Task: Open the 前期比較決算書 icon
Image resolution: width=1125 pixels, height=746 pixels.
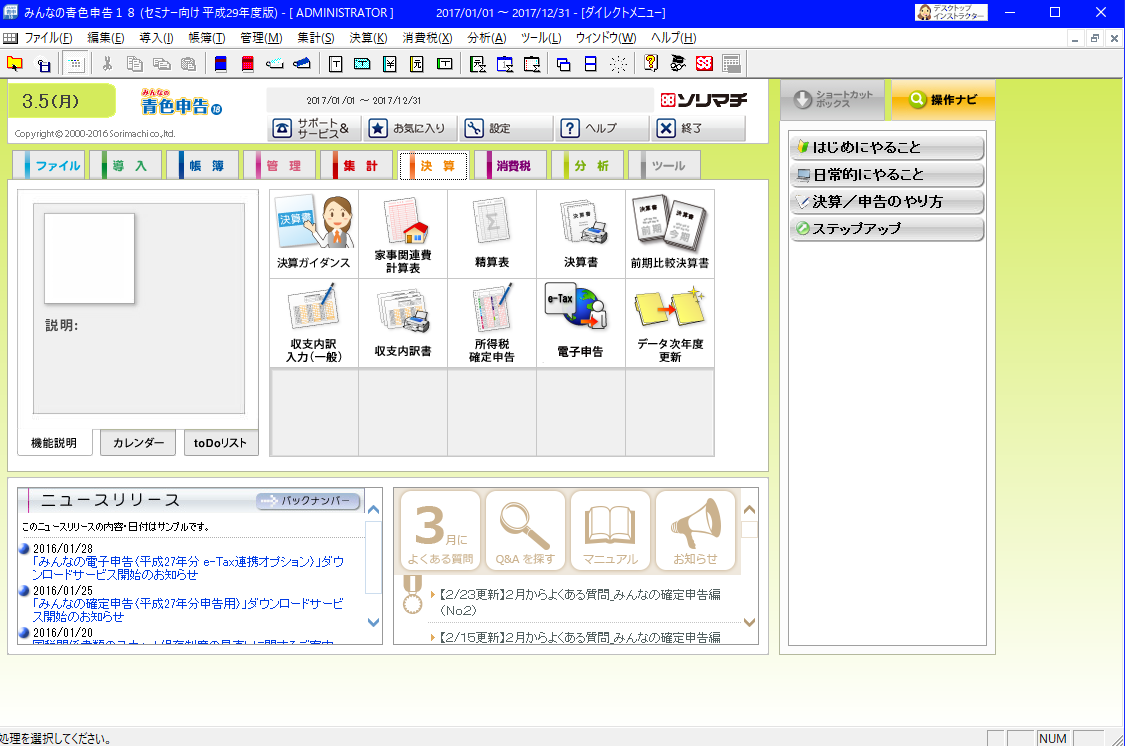Action: coord(669,234)
